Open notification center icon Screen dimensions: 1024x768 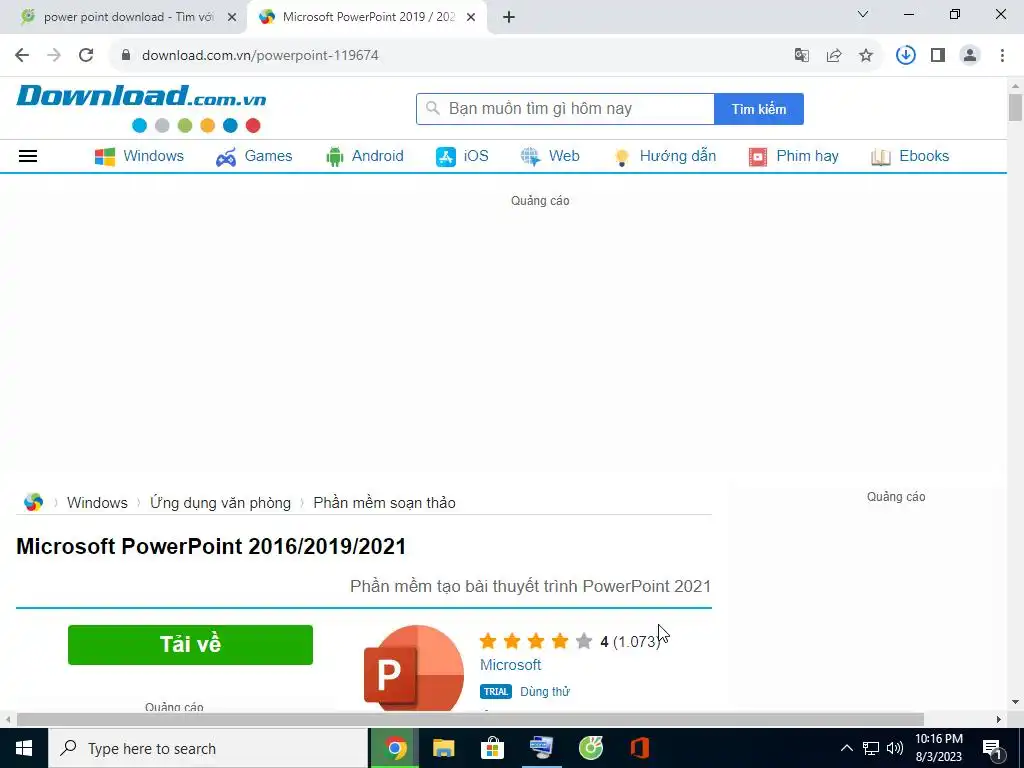pyautogui.click(x=993, y=748)
